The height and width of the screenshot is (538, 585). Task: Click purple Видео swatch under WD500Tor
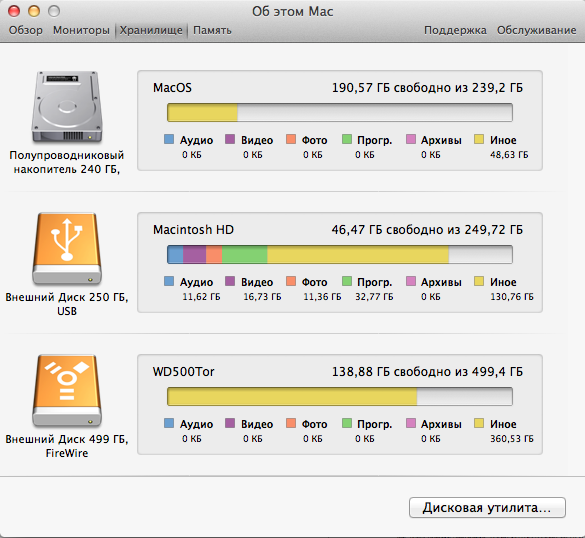tap(230, 423)
